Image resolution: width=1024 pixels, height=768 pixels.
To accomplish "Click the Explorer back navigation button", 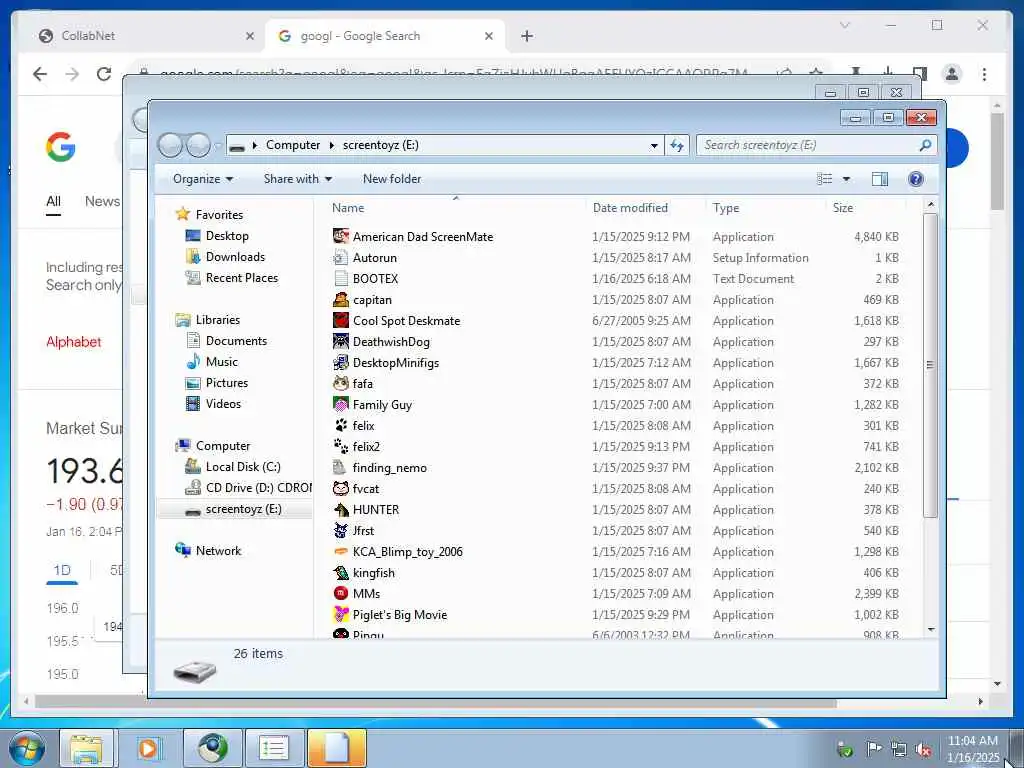I will 170,145.
